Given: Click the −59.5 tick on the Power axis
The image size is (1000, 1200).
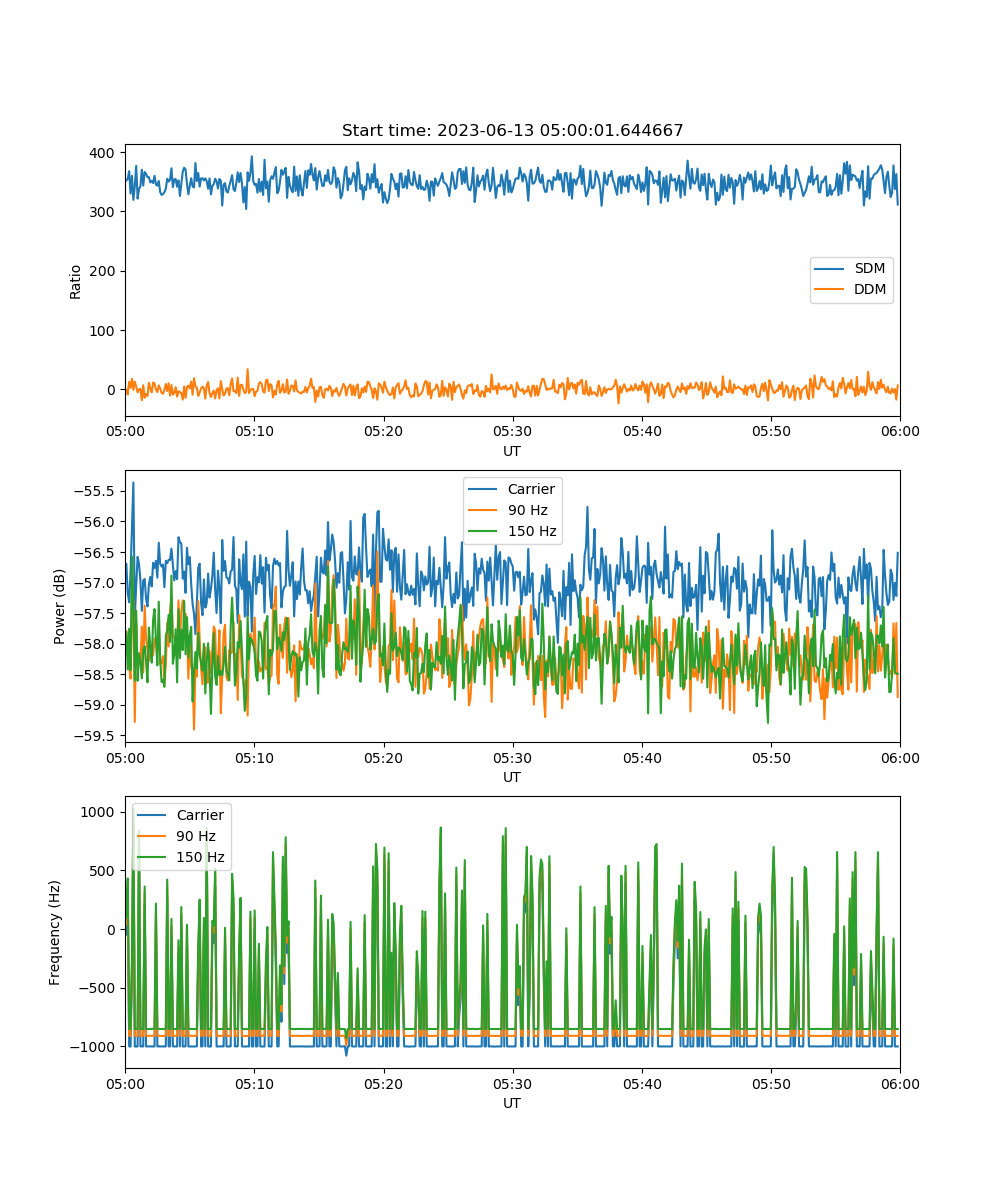Looking at the screenshot, I should pyautogui.click(x=96, y=736).
